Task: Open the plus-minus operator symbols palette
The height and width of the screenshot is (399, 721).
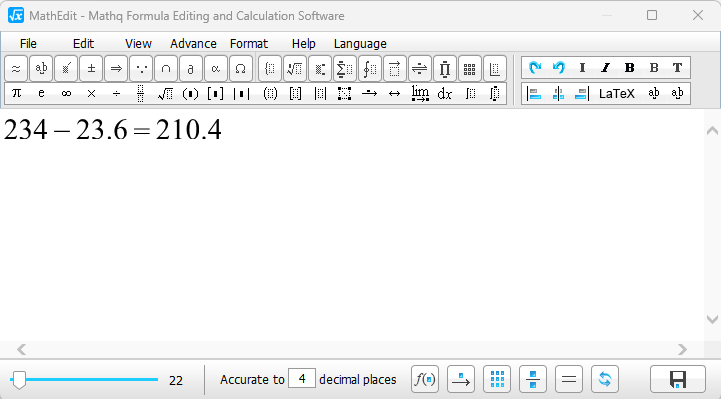Action: click(x=91, y=69)
